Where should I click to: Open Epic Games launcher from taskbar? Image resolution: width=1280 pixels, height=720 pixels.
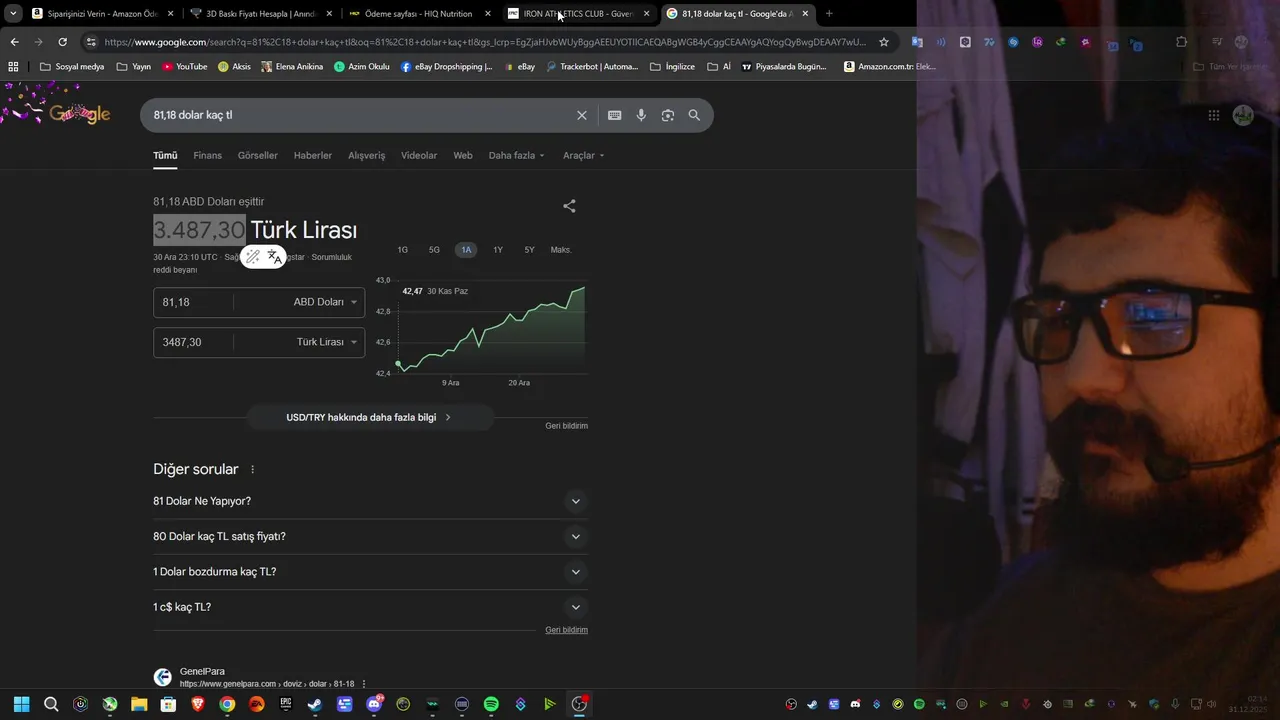pos(286,704)
